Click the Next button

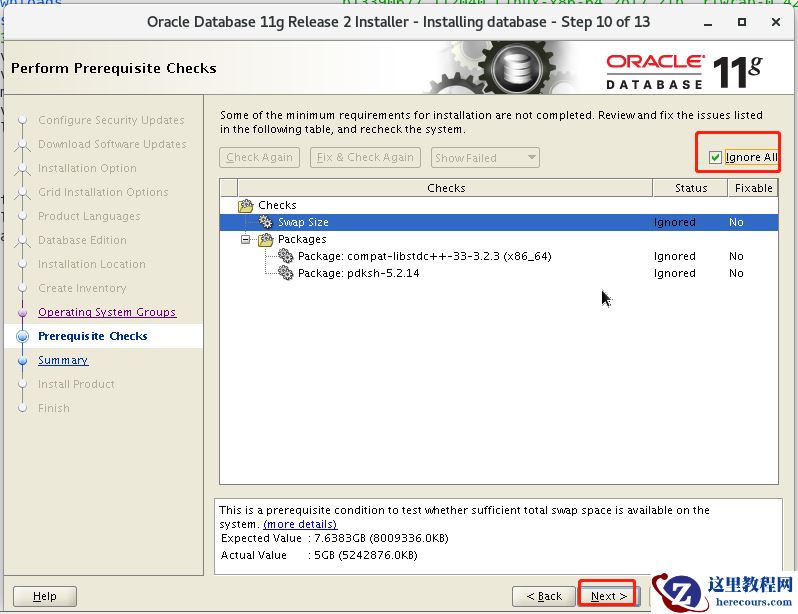607,596
